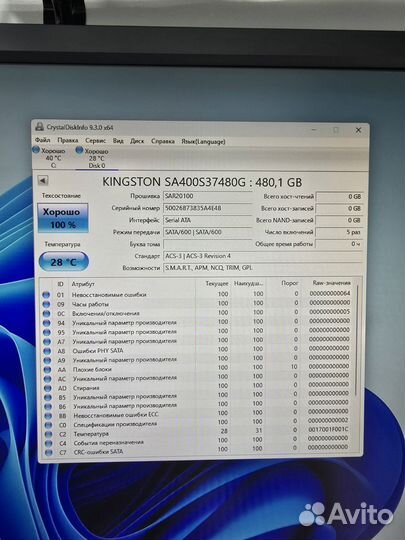405x540 pixels.
Task: Click the Возможности features field
Action: pos(263,268)
